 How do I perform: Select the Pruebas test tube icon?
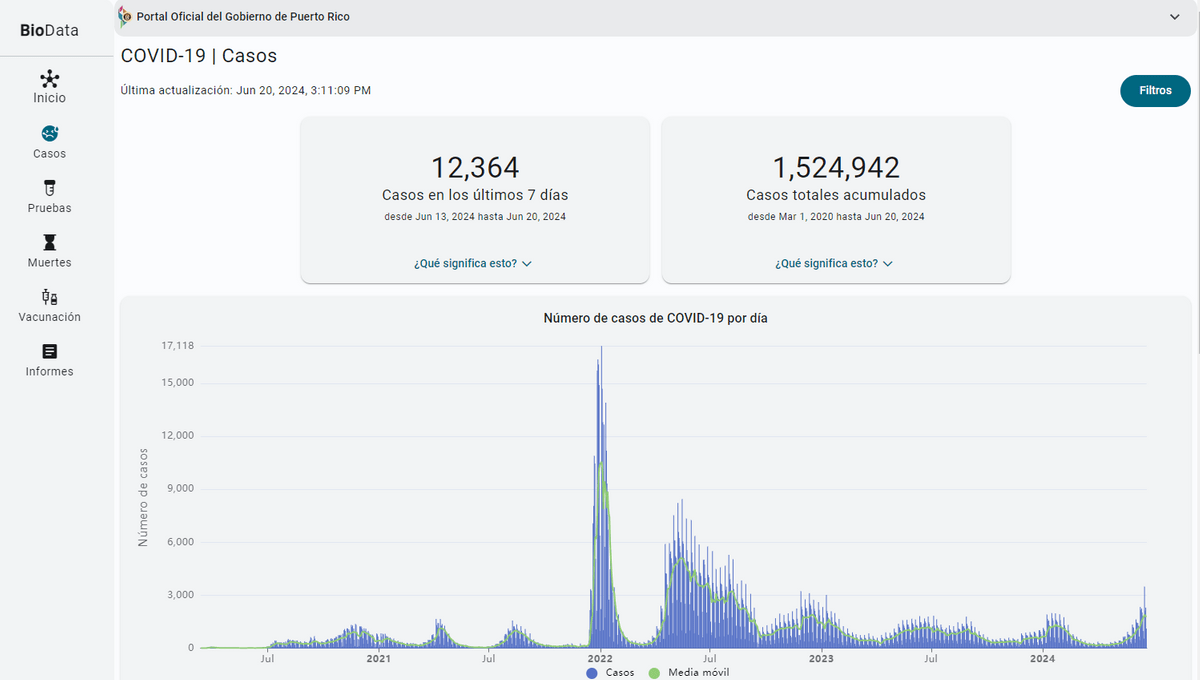[x=50, y=188]
